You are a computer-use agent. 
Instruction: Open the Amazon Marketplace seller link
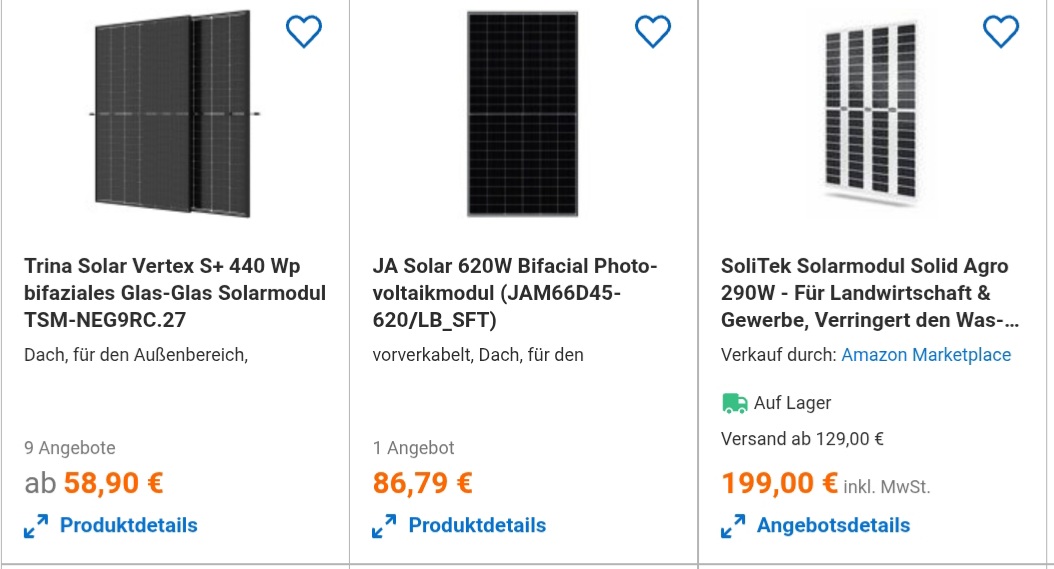tap(926, 355)
